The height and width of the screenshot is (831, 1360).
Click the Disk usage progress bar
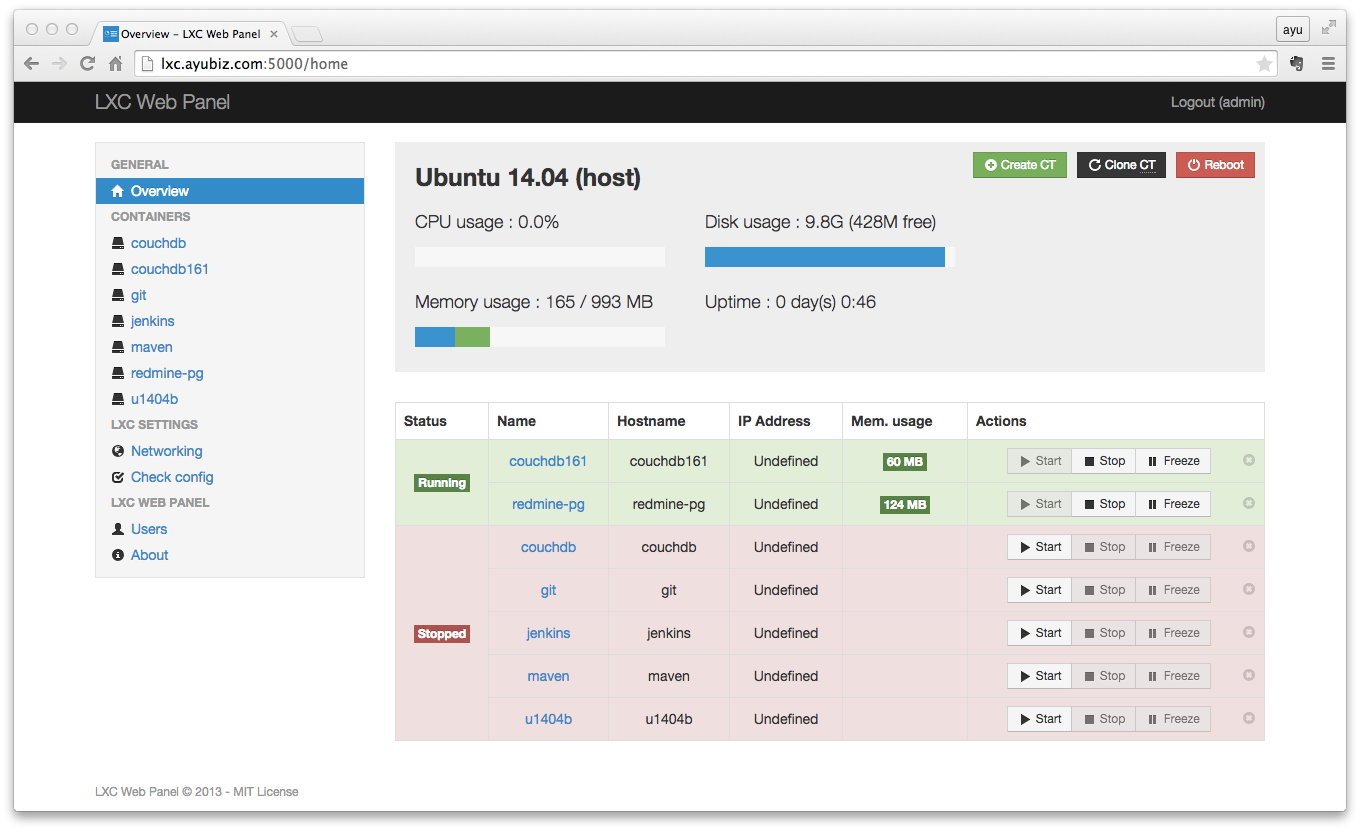(x=824, y=256)
